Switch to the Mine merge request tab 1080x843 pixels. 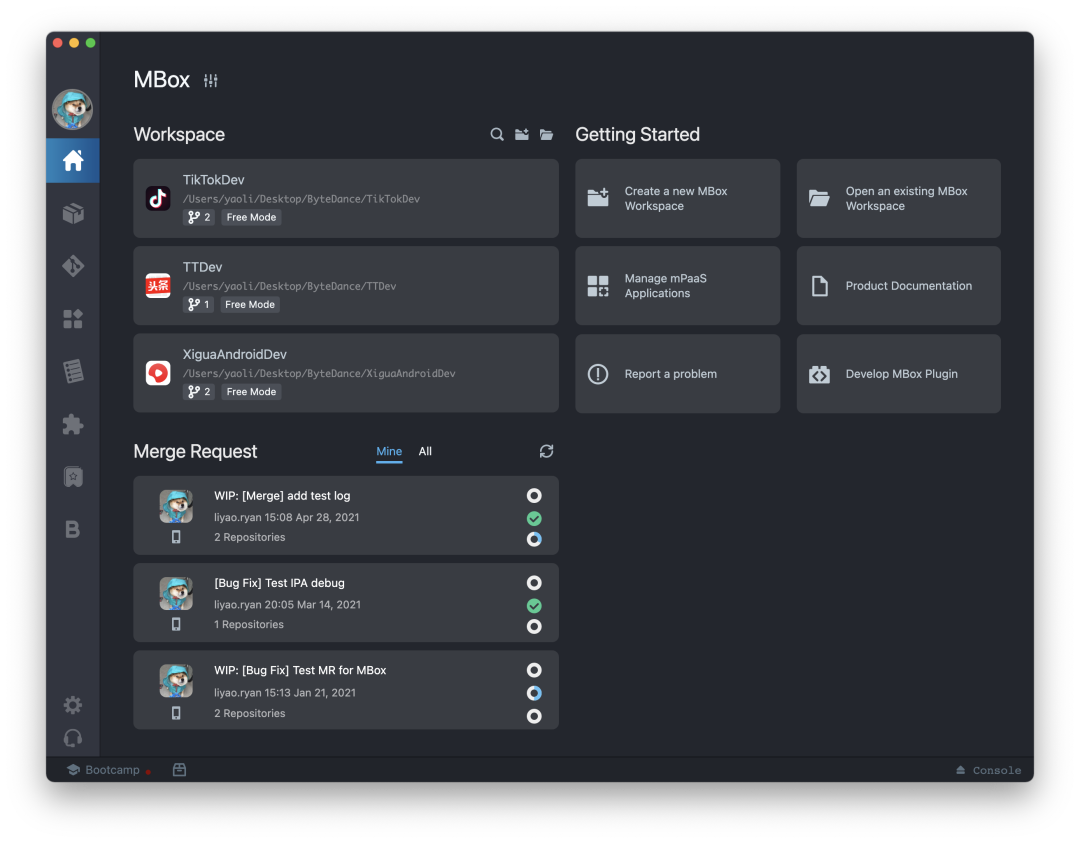[x=389, y=451]
